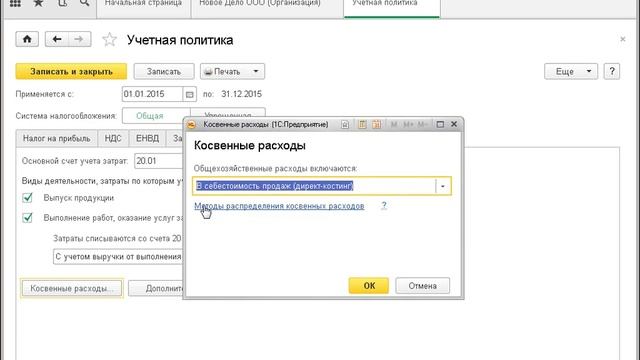Click В себестоимость продаж text field
640x360 pixels.
tap(314, 186)
